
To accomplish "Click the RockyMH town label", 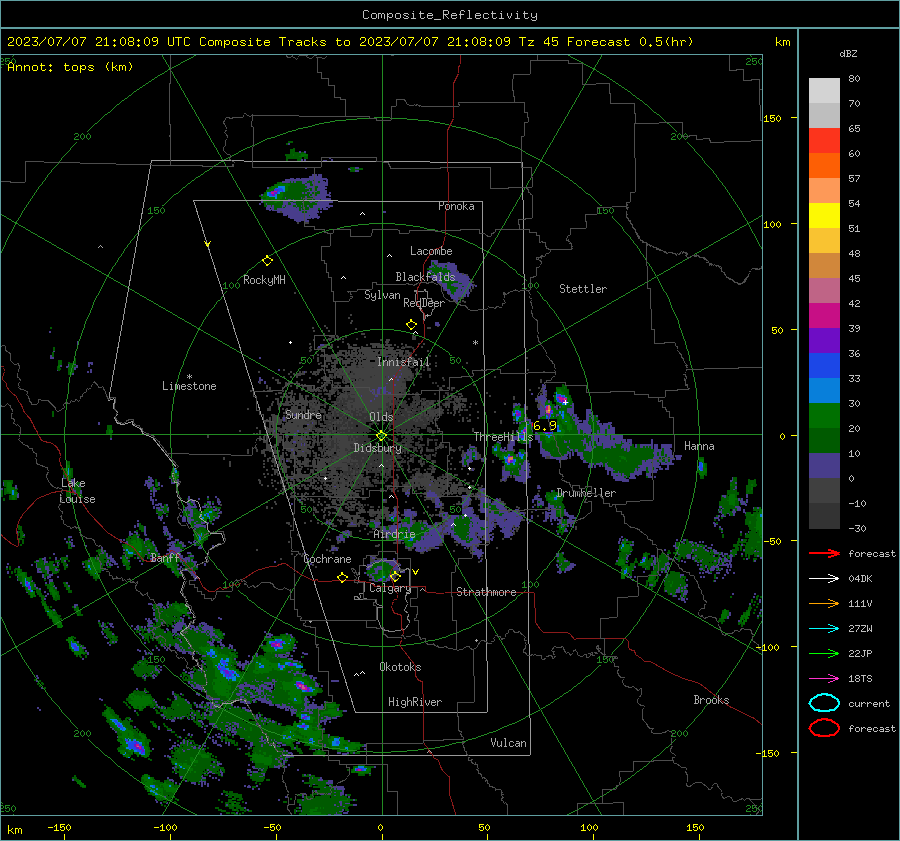I will tap(264, 280).
